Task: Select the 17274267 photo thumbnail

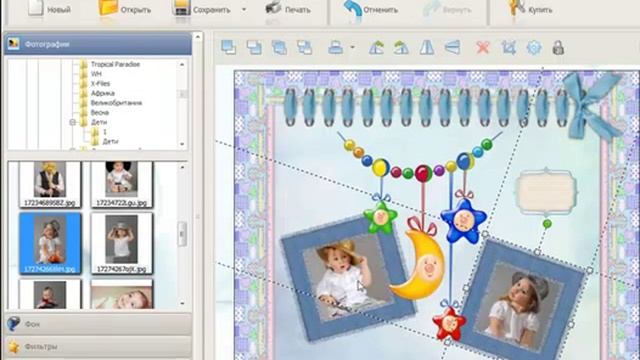Action: point(122,243)
